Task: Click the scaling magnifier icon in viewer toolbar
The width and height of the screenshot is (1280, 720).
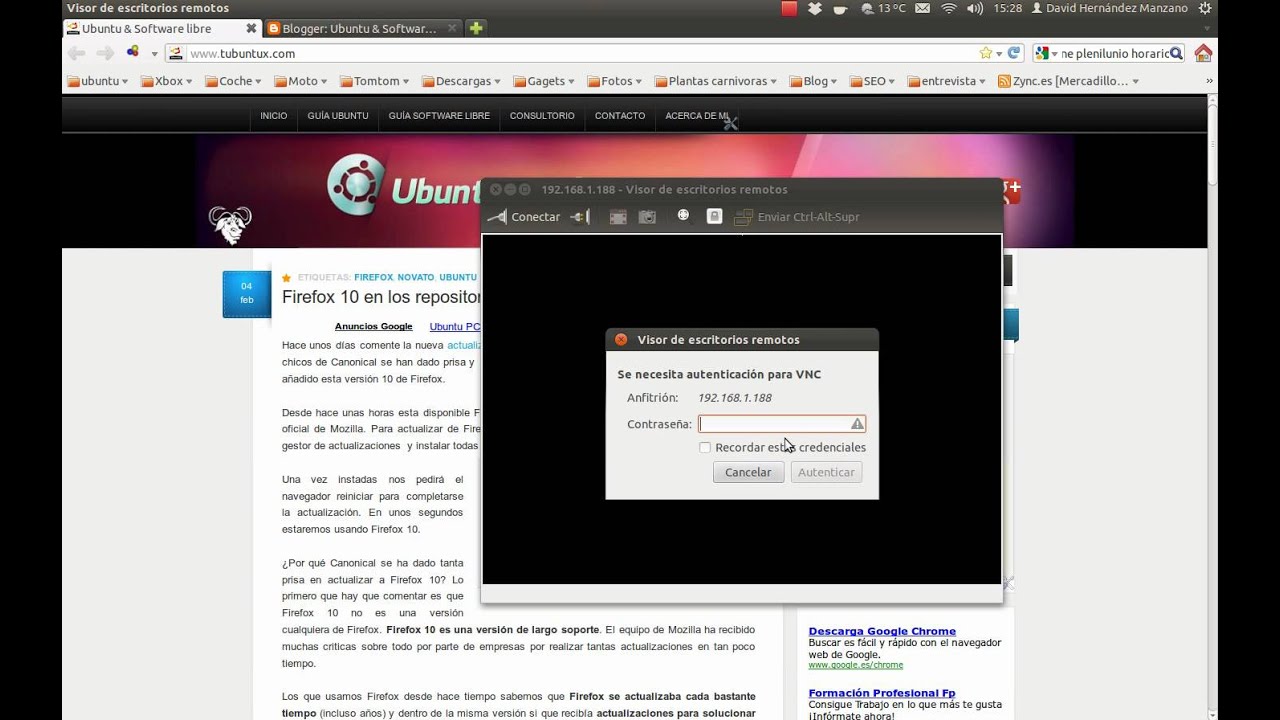Action: (x=683, y=216)
